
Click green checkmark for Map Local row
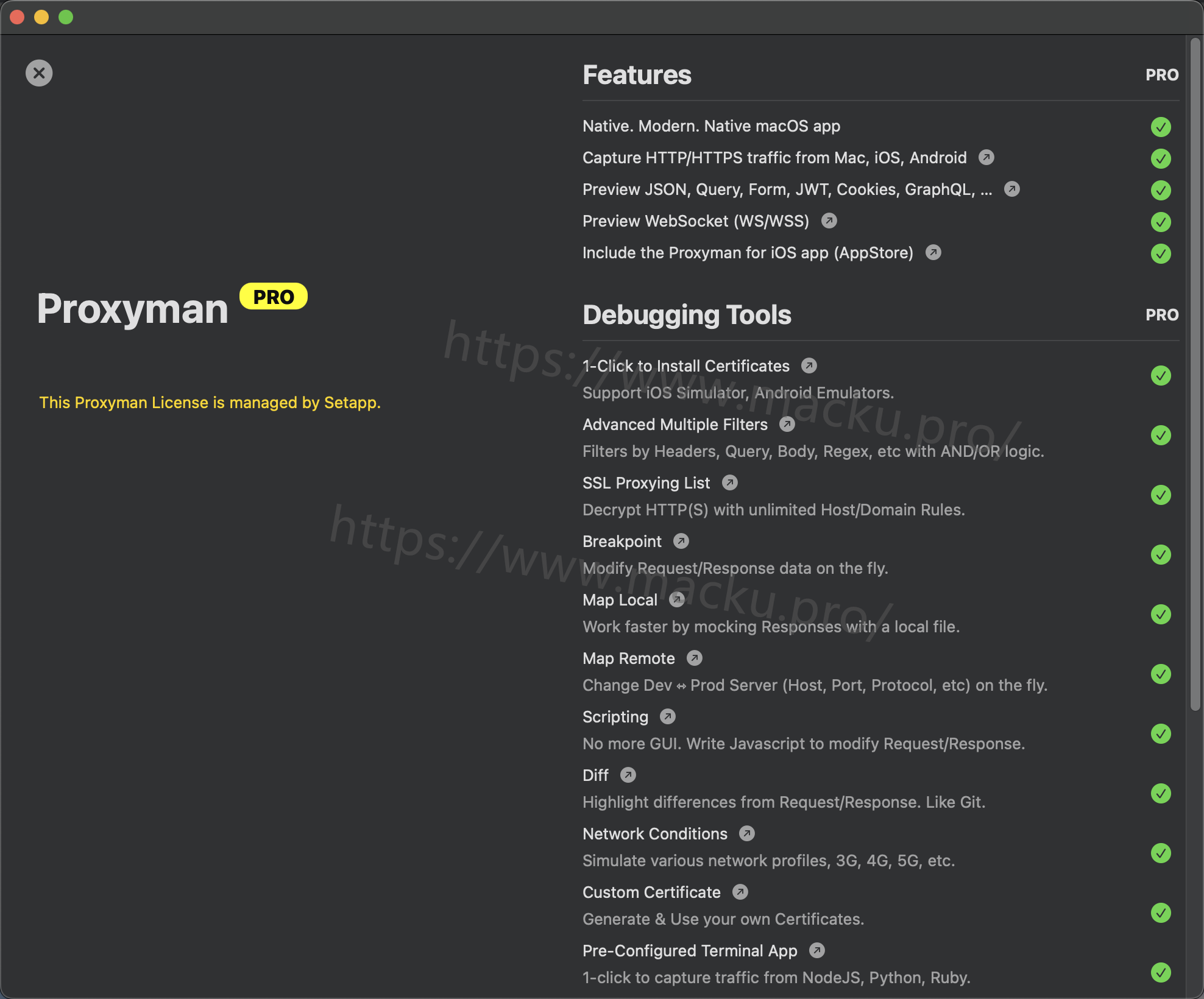pyautogui.click(x=1161, y=615)
